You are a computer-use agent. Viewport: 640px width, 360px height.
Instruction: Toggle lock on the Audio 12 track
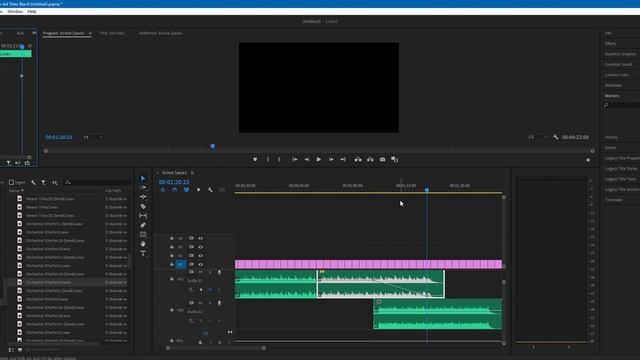[172, 310]
